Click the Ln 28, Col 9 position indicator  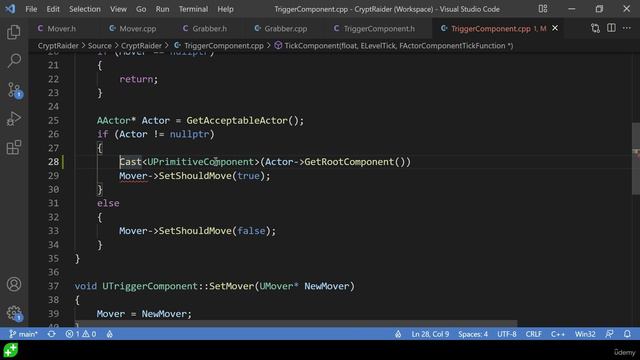(x=430, y=334)
